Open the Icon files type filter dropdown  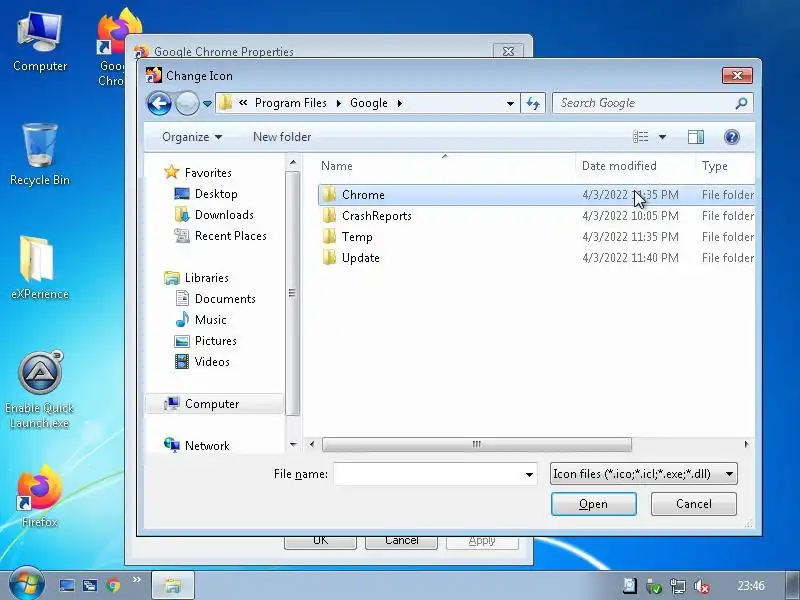pos(644,474)
